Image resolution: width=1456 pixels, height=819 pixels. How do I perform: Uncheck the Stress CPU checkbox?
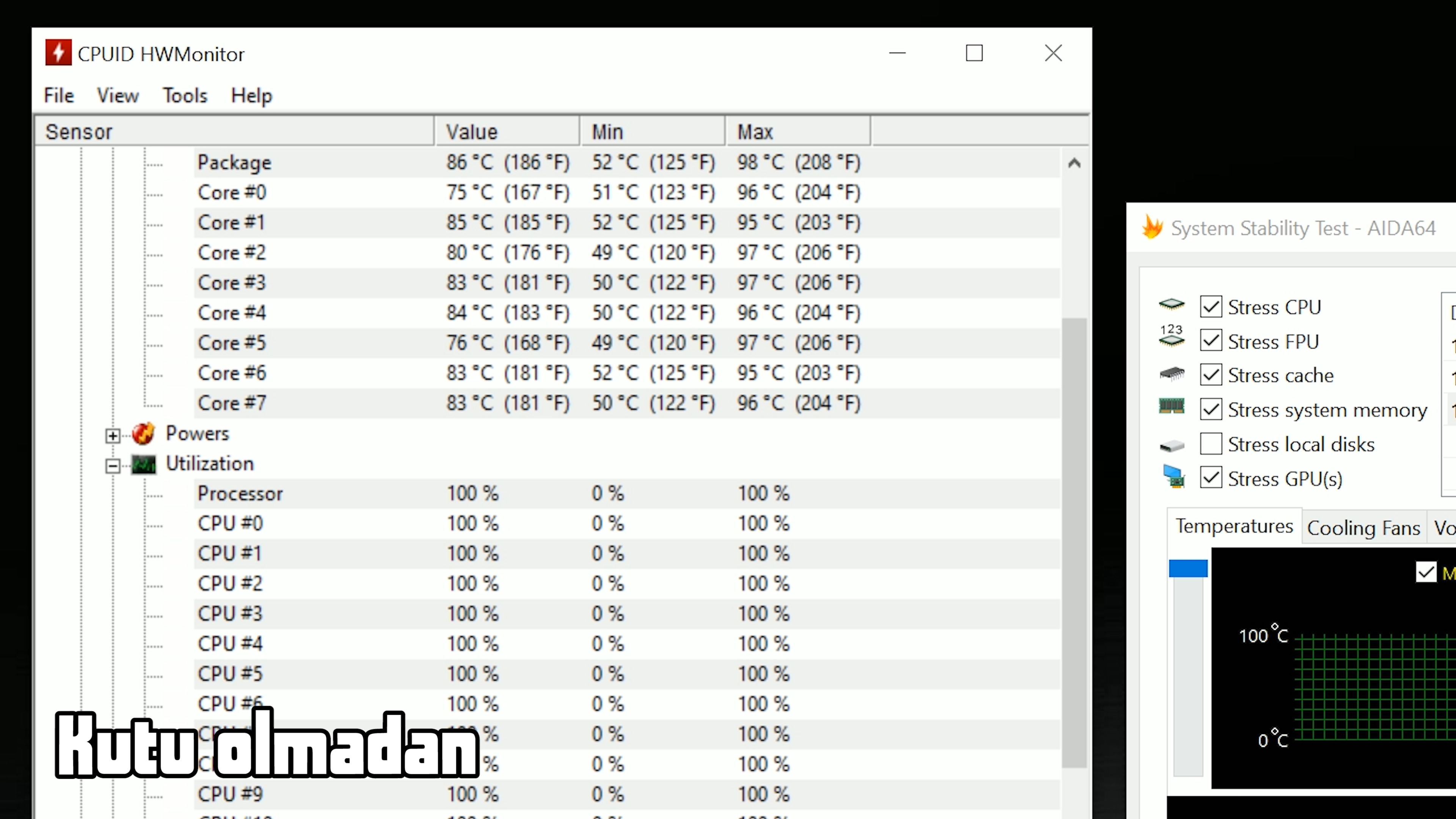(1211, 307)
